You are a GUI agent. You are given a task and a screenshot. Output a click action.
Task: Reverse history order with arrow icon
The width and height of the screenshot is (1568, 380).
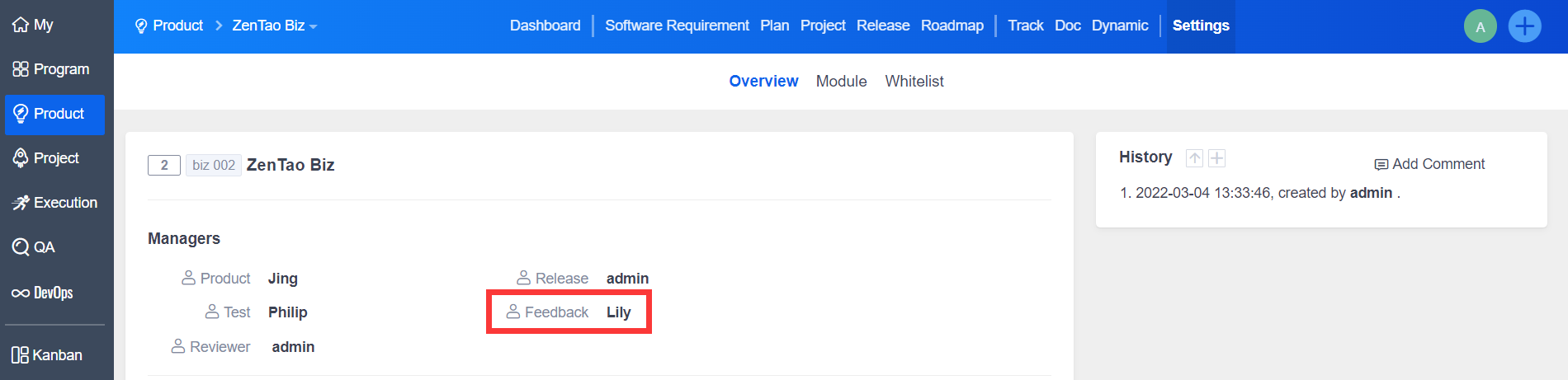pyautogui.click(x=1194, y=158)
